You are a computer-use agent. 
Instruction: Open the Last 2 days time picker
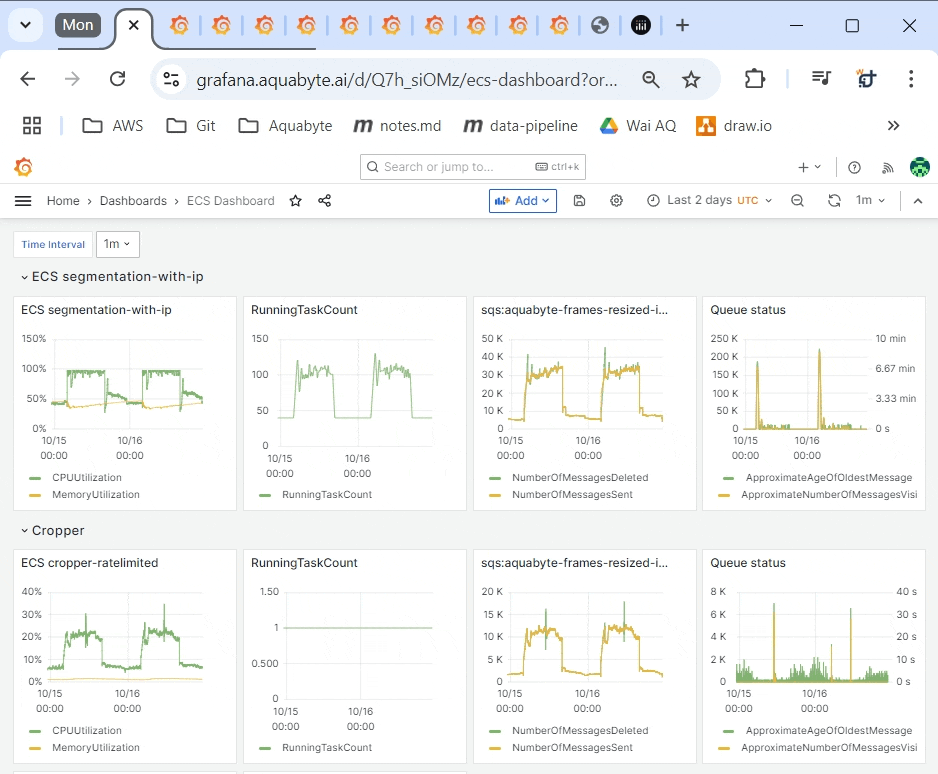pos(709,201)
